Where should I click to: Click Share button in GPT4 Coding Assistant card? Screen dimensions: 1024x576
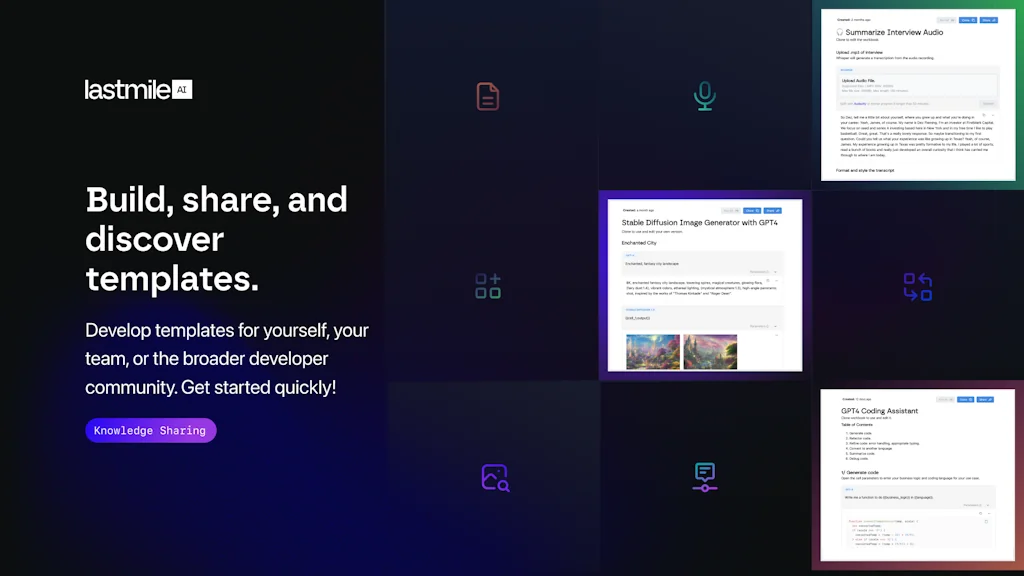click(985, 399)
